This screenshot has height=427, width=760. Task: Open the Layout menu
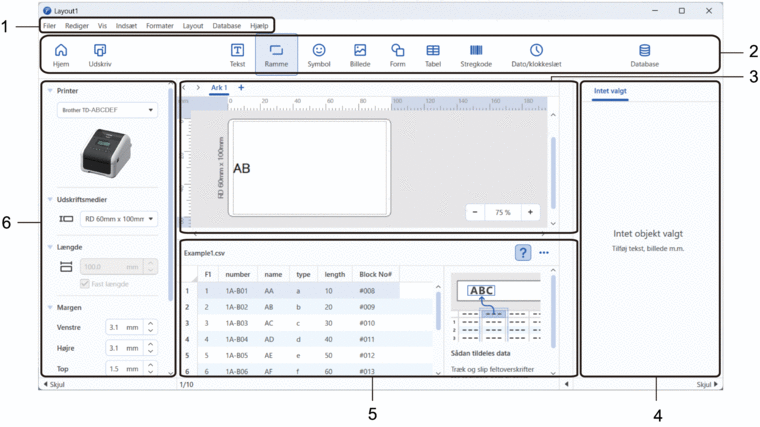click(x=193, y=26)
